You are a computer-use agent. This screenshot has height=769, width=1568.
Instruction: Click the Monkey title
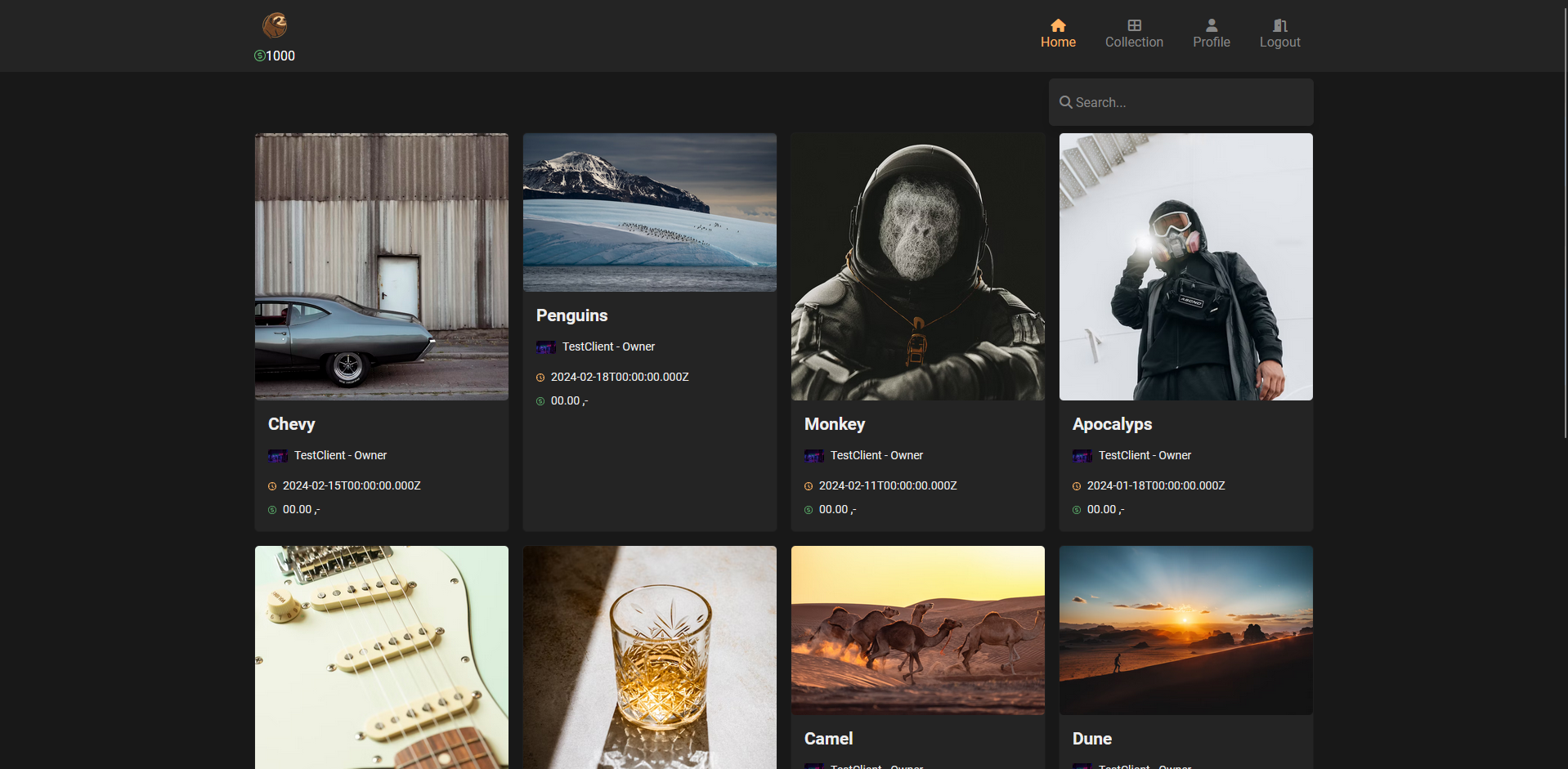pyautogui.click(x=835, y=424)
